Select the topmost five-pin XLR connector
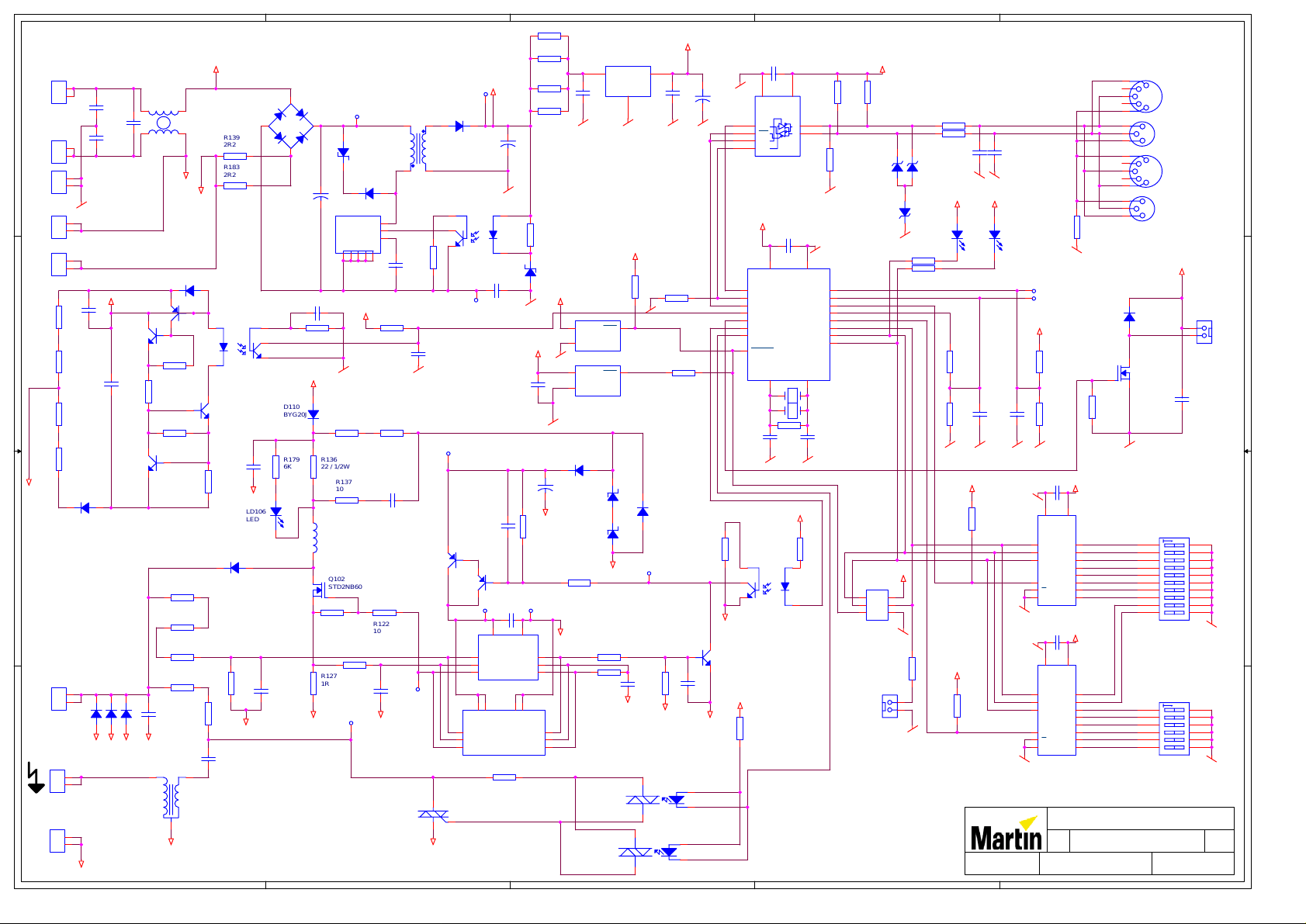The height and width of the screenshot is (924, 1306). point(1145,96)
